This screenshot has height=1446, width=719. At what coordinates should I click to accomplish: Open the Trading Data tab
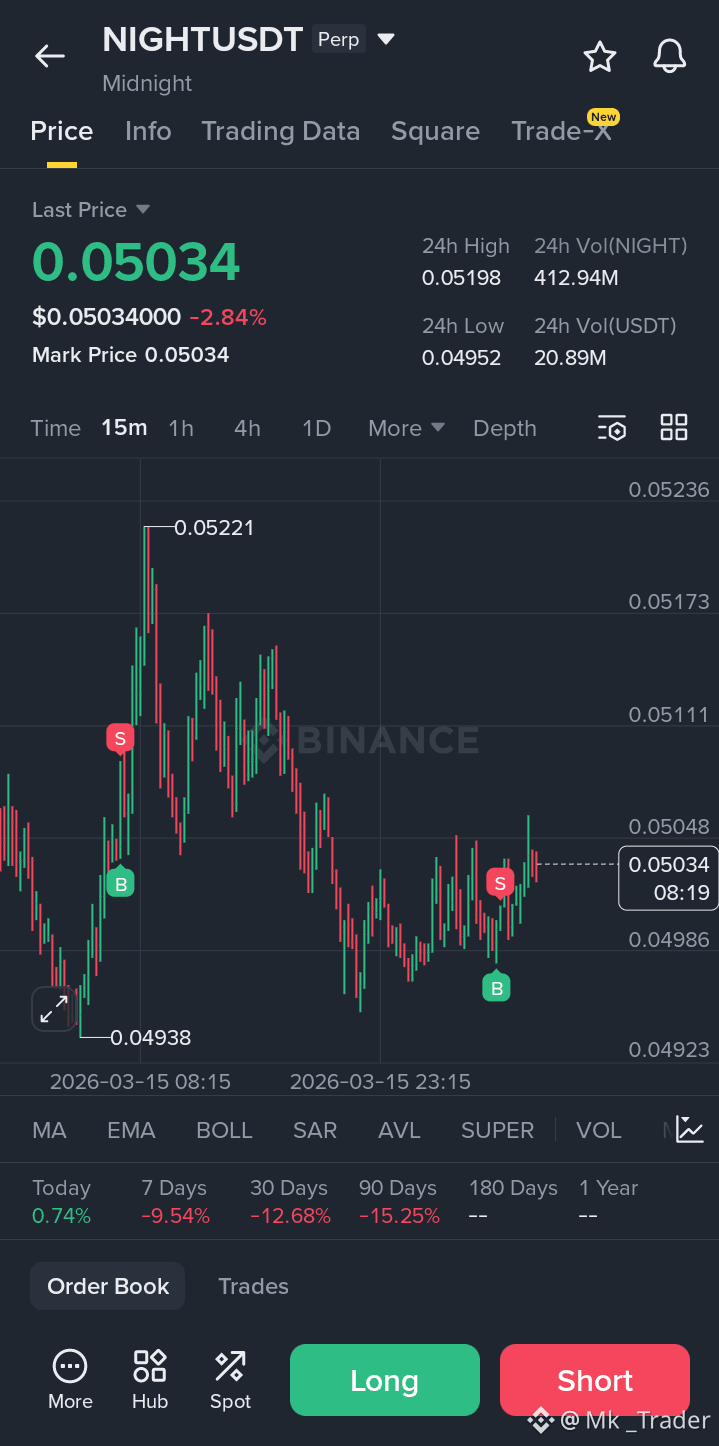[281, 131]
